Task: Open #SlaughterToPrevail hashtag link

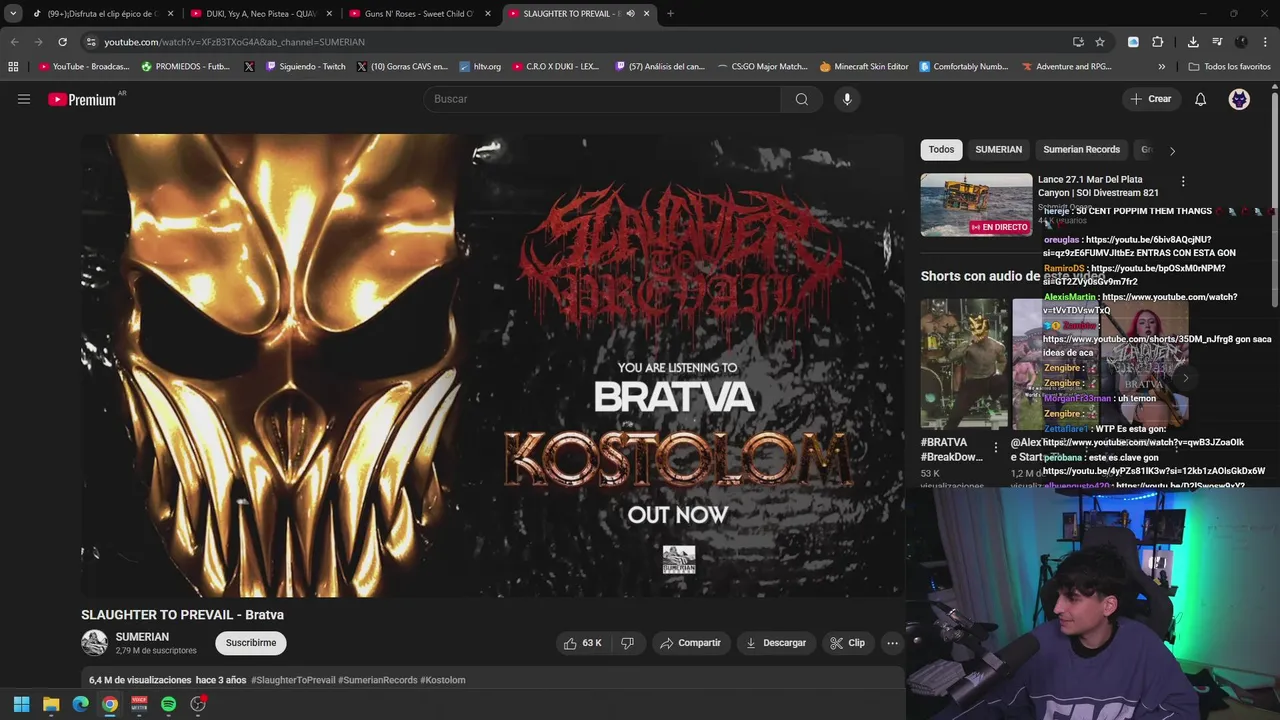Action: pos(293,680)
